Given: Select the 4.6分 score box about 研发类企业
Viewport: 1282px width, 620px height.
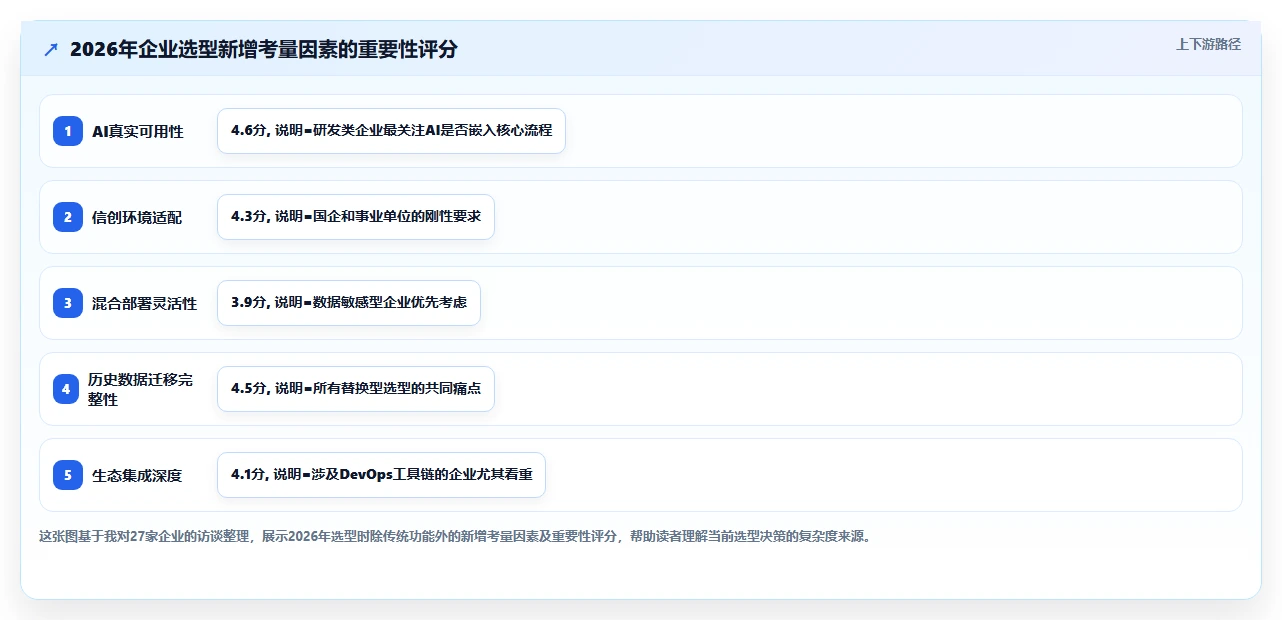Looking at the screenshot, I should 391,131.
